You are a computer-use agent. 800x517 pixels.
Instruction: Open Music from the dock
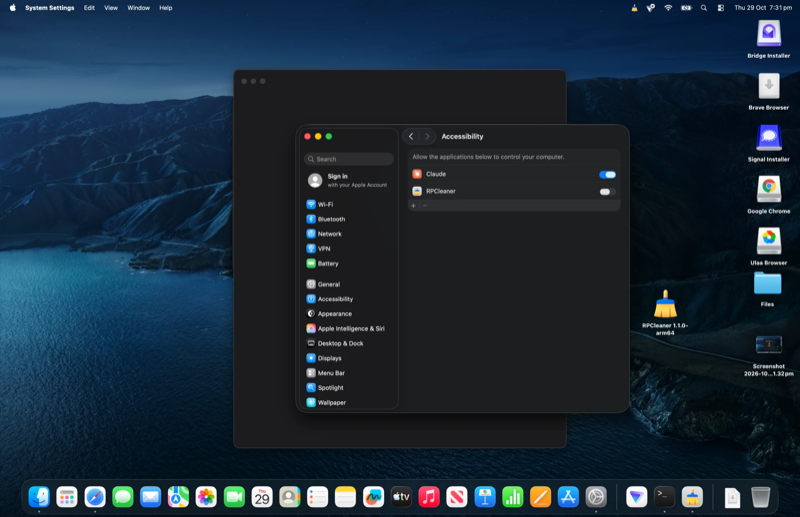click(x=429, y=497)
